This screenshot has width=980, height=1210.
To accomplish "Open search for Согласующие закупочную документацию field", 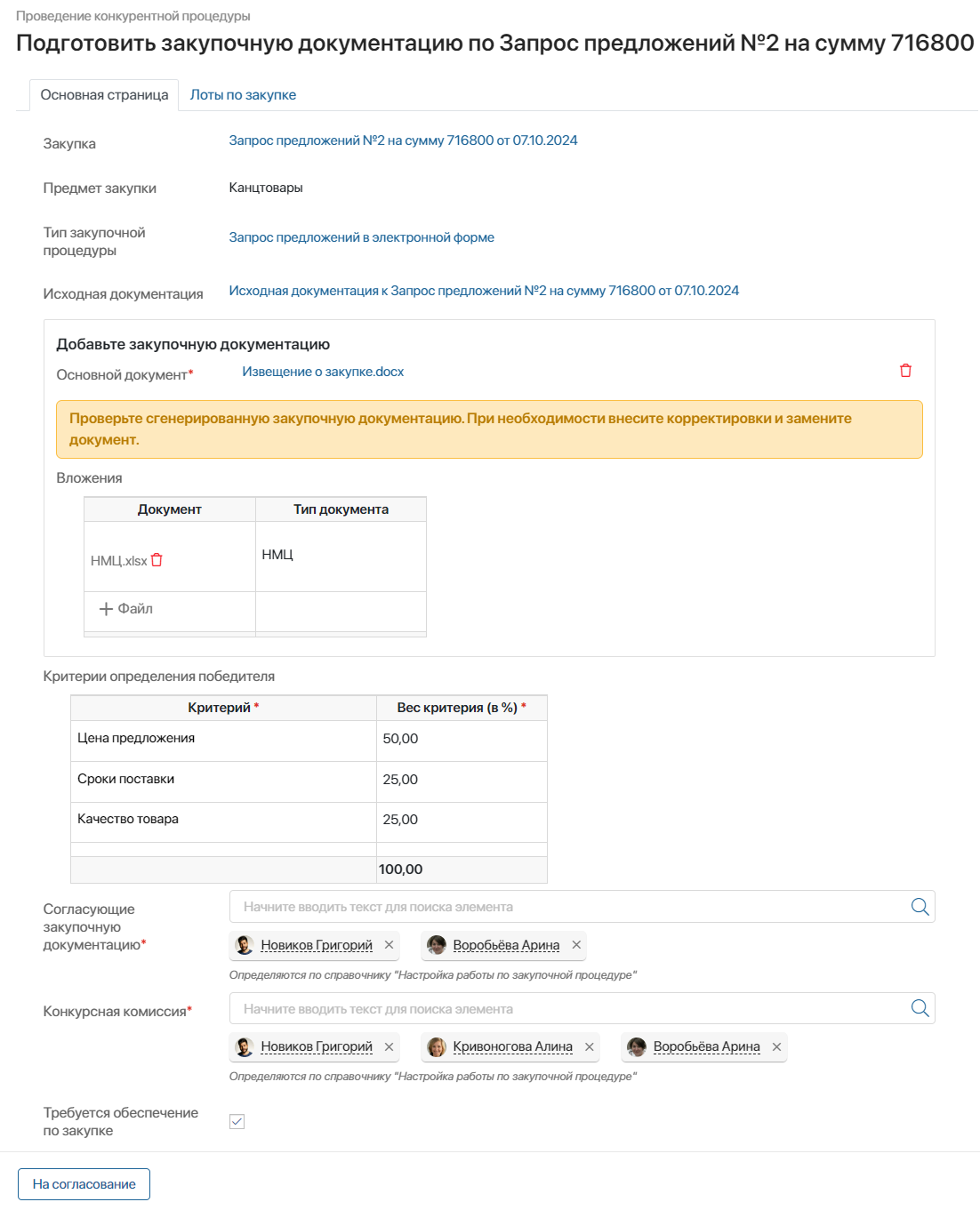I will 918,906.
